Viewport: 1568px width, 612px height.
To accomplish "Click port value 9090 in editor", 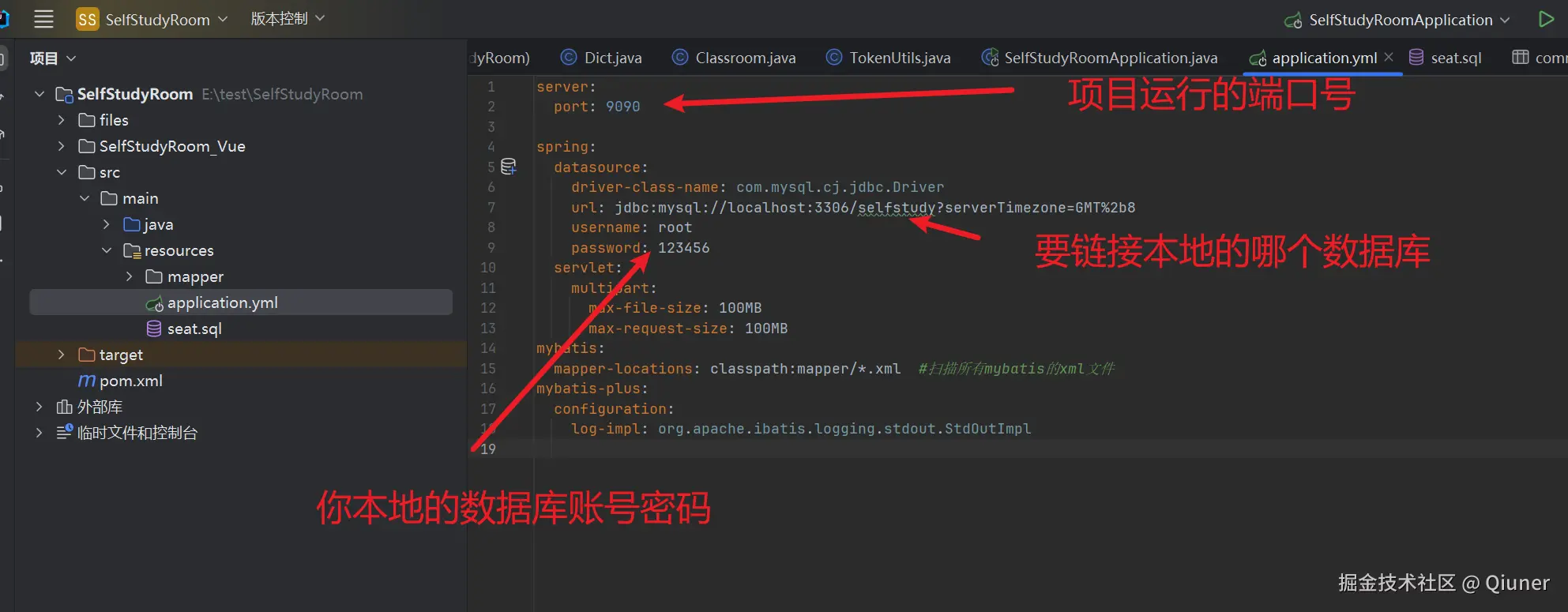I will pos(623,107).
